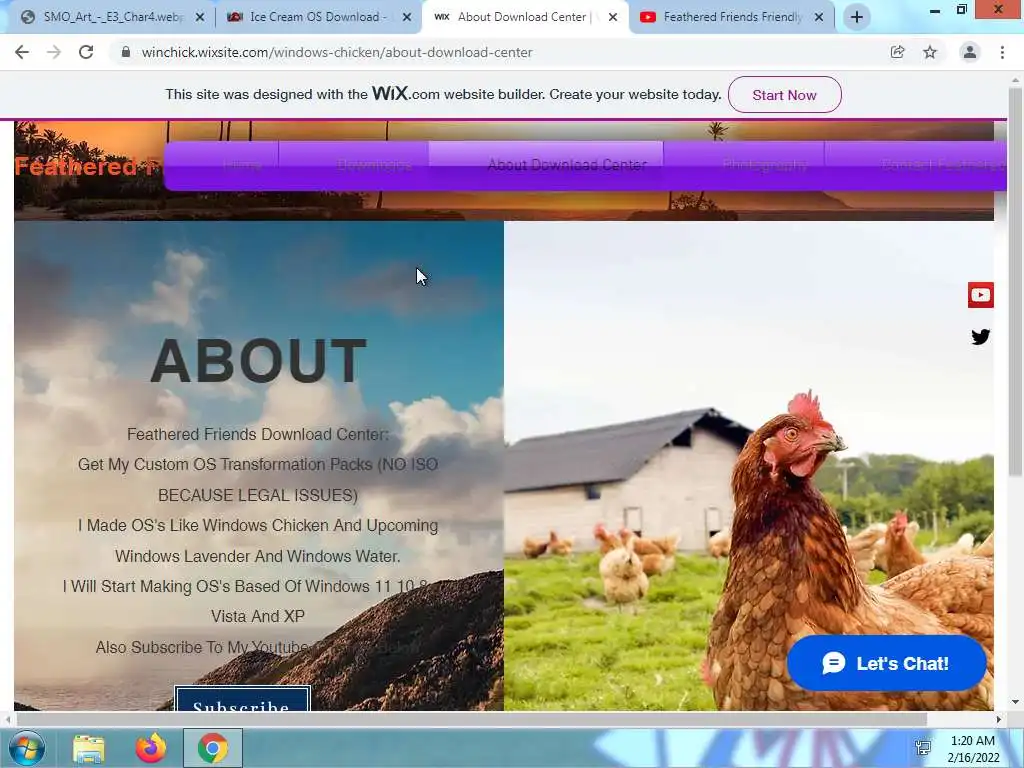
Task: Switch to Feathered Friends YouTube tab
Action: [731, 18]
